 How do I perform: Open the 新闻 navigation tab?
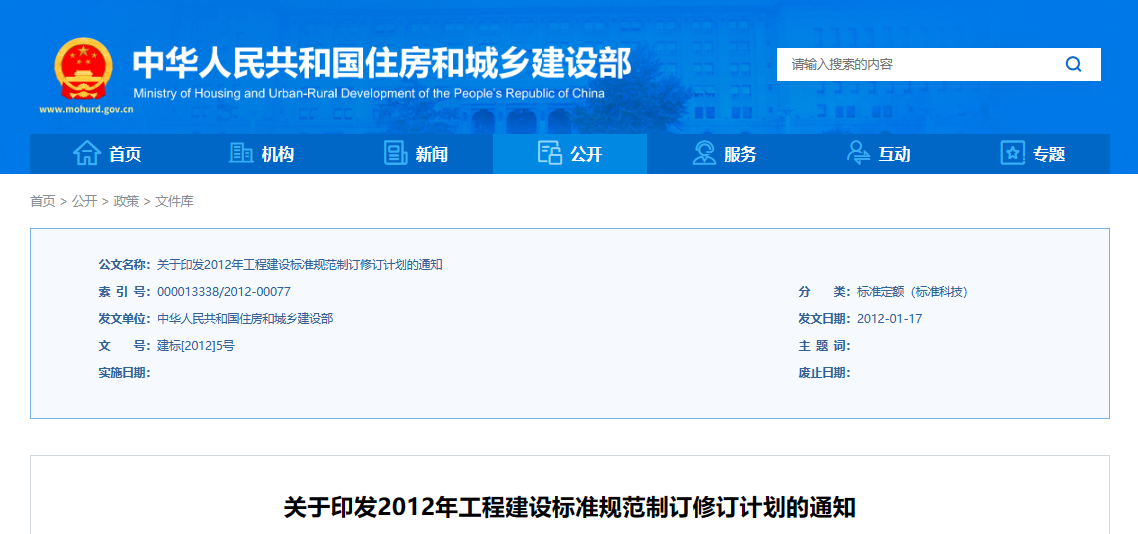point(416,154)
